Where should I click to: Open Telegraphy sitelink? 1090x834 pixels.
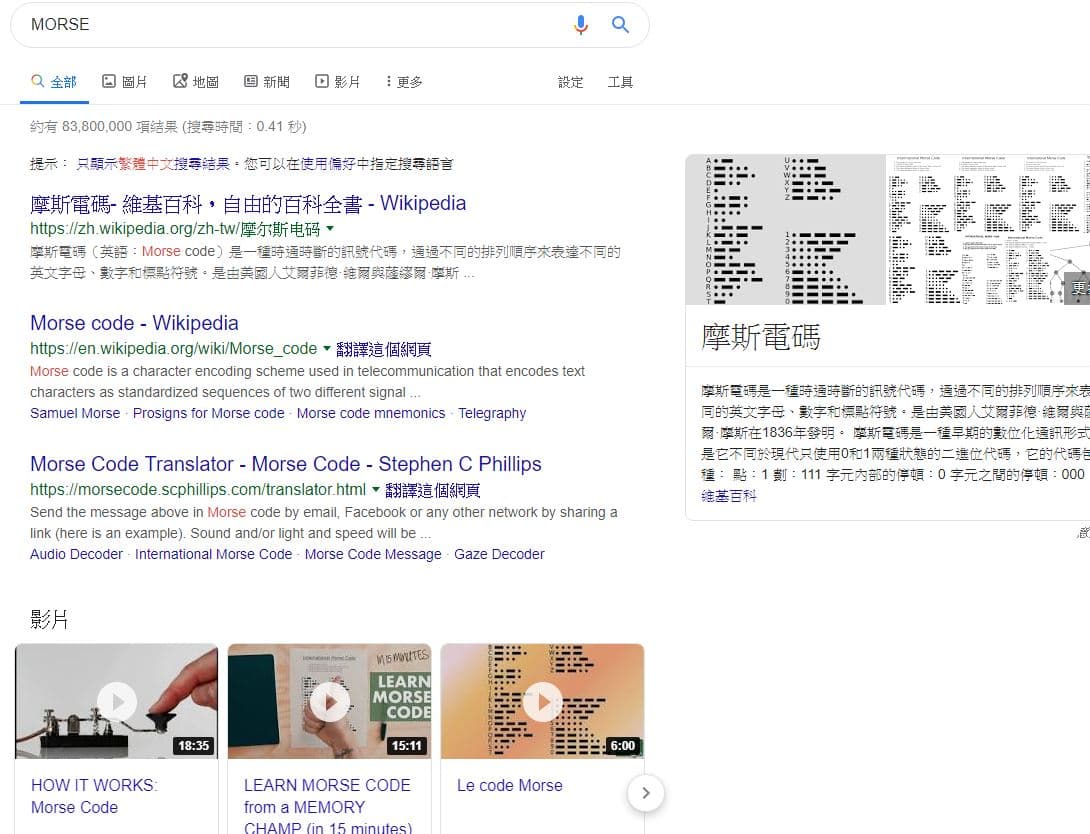coord(492,413)
